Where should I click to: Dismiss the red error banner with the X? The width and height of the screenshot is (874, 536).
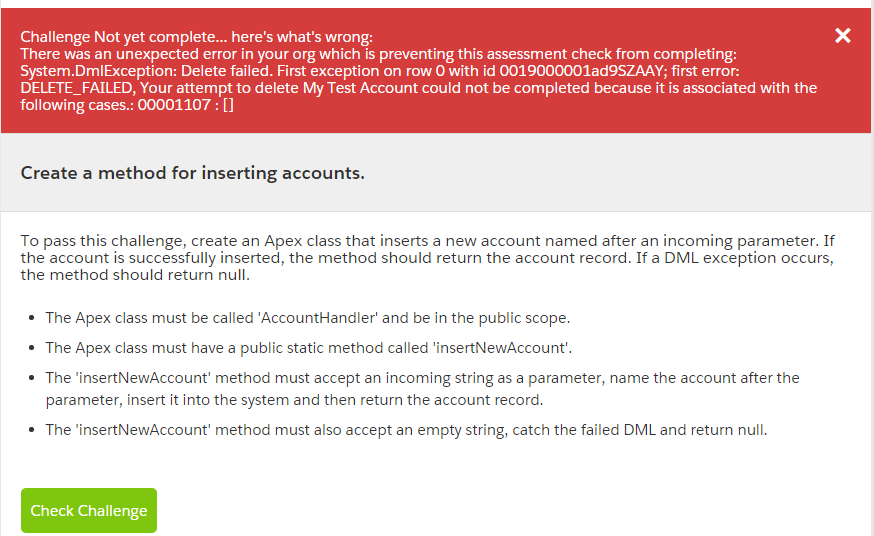pos(843,36)
